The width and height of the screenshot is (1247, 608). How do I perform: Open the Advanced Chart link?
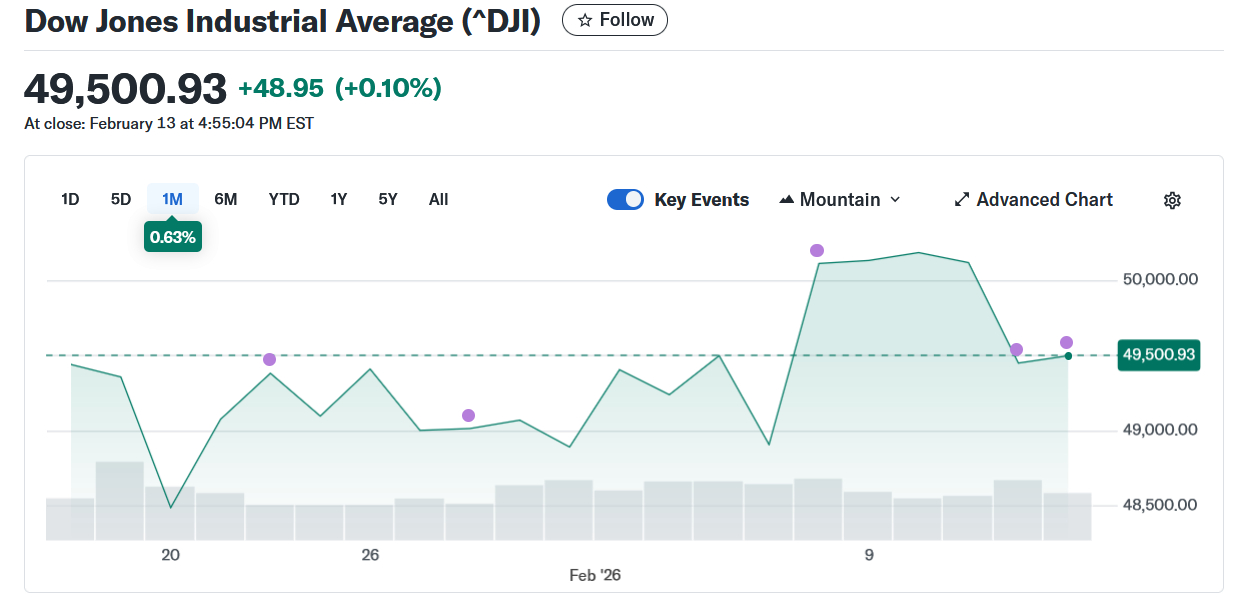click(x=1044, y=200)
